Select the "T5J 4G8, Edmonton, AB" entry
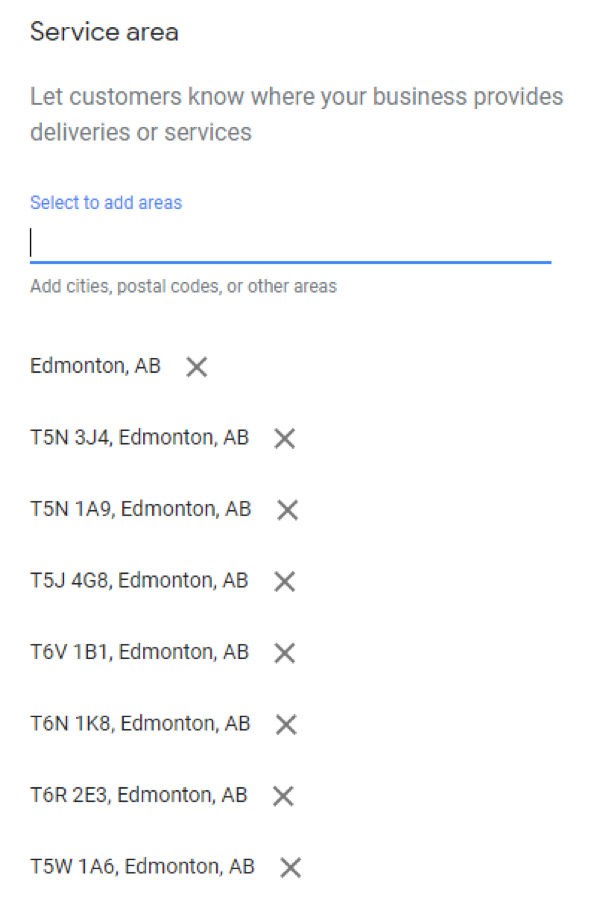Viewport: 600px width, 910px height. coord(139,580)
